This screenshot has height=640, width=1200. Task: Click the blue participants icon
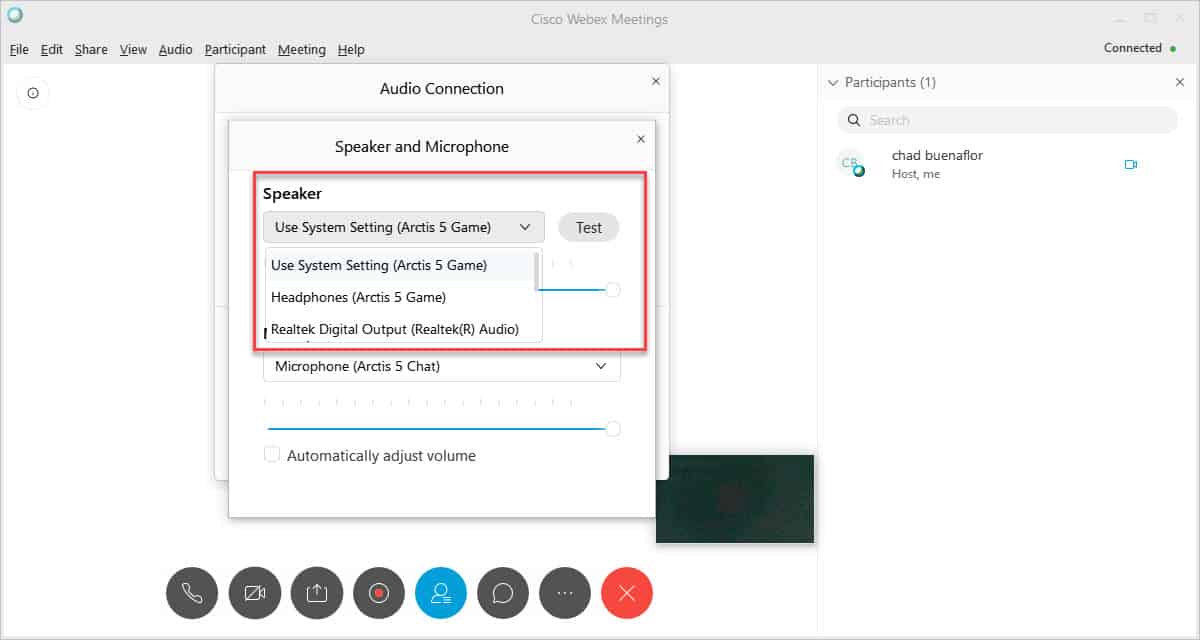[x=441, y=593]
